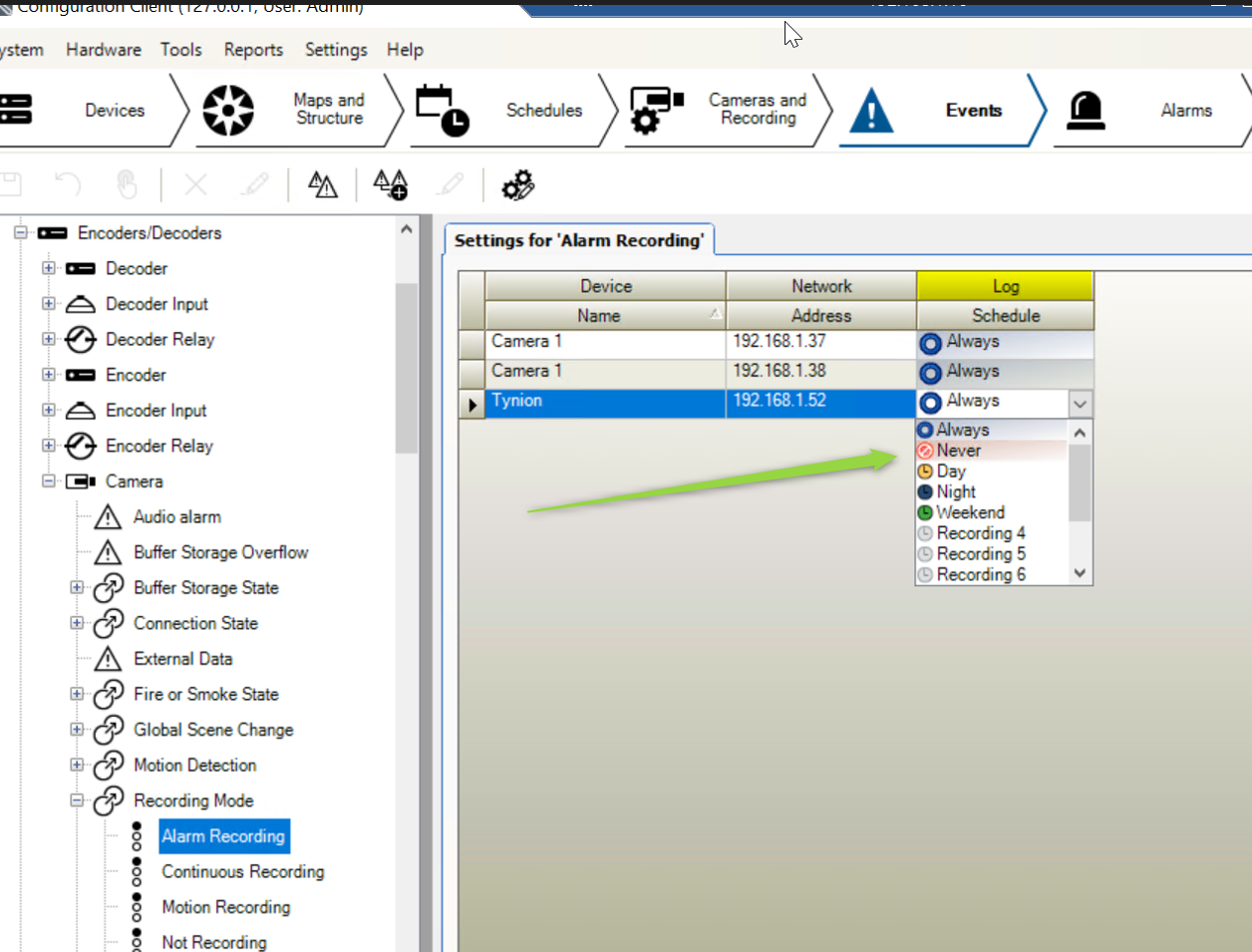Pick the Night schedule option
The image size is (1252, 952).
tap(956, 491)
